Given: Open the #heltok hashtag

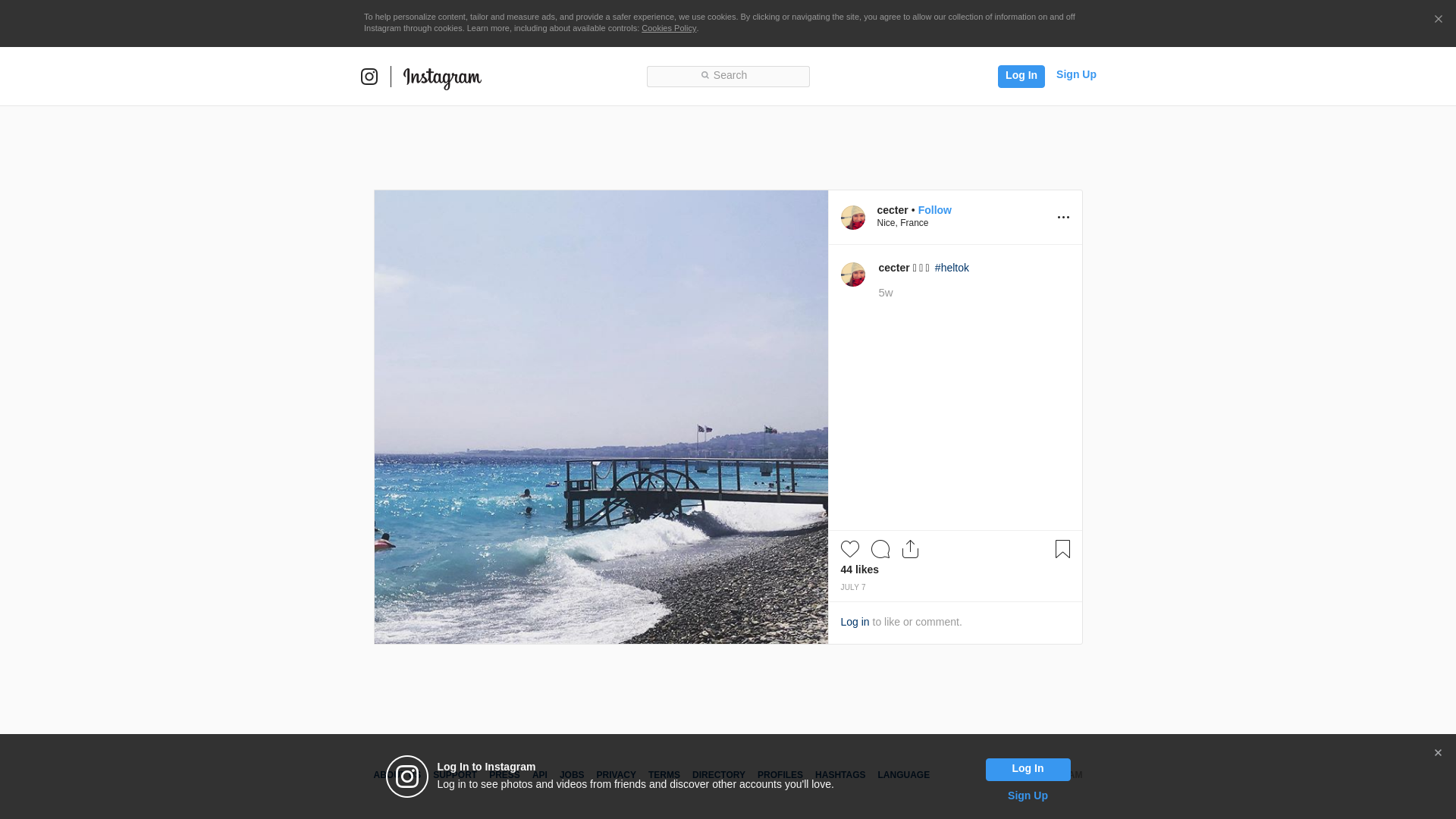Looking at the screenshot, I should 952,268.
